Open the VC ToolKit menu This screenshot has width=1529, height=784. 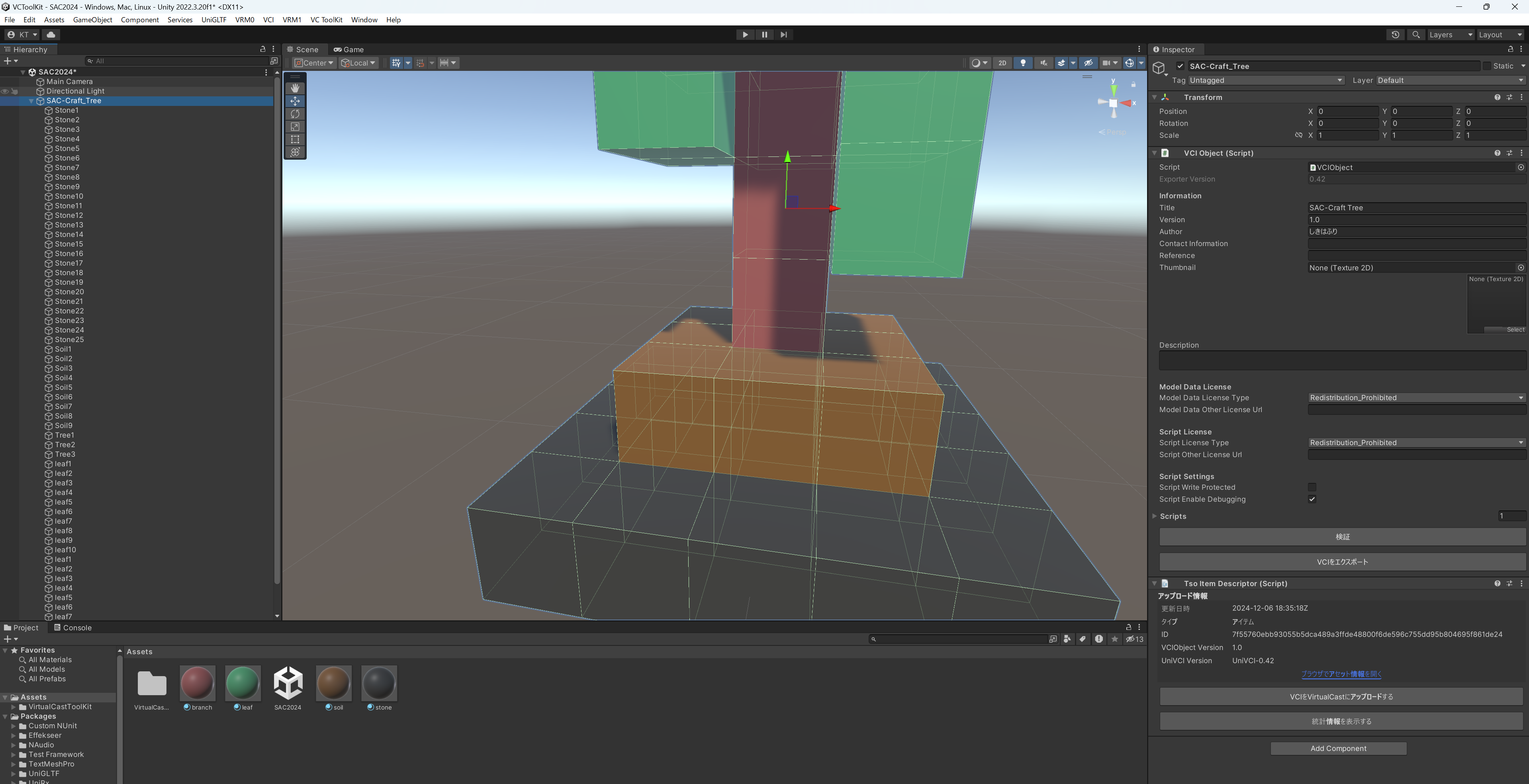tap(326, 20)
